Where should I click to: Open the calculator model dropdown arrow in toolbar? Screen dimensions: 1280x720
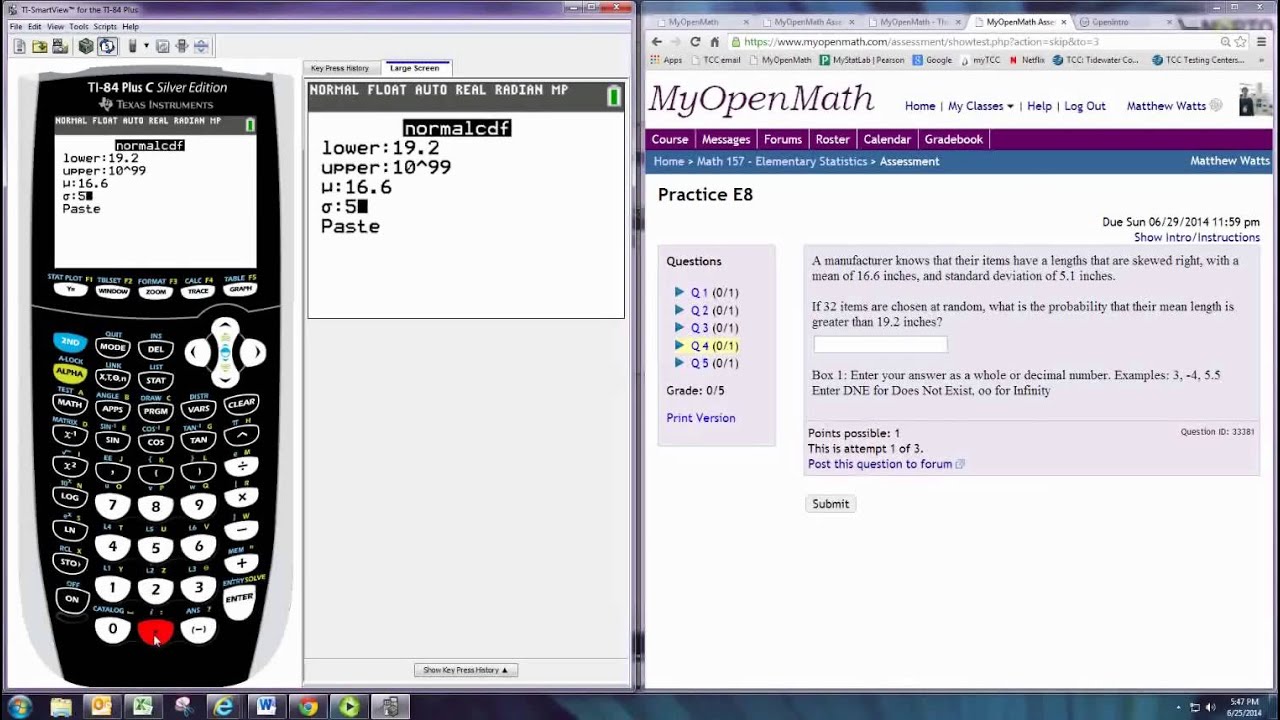point(145,46)
